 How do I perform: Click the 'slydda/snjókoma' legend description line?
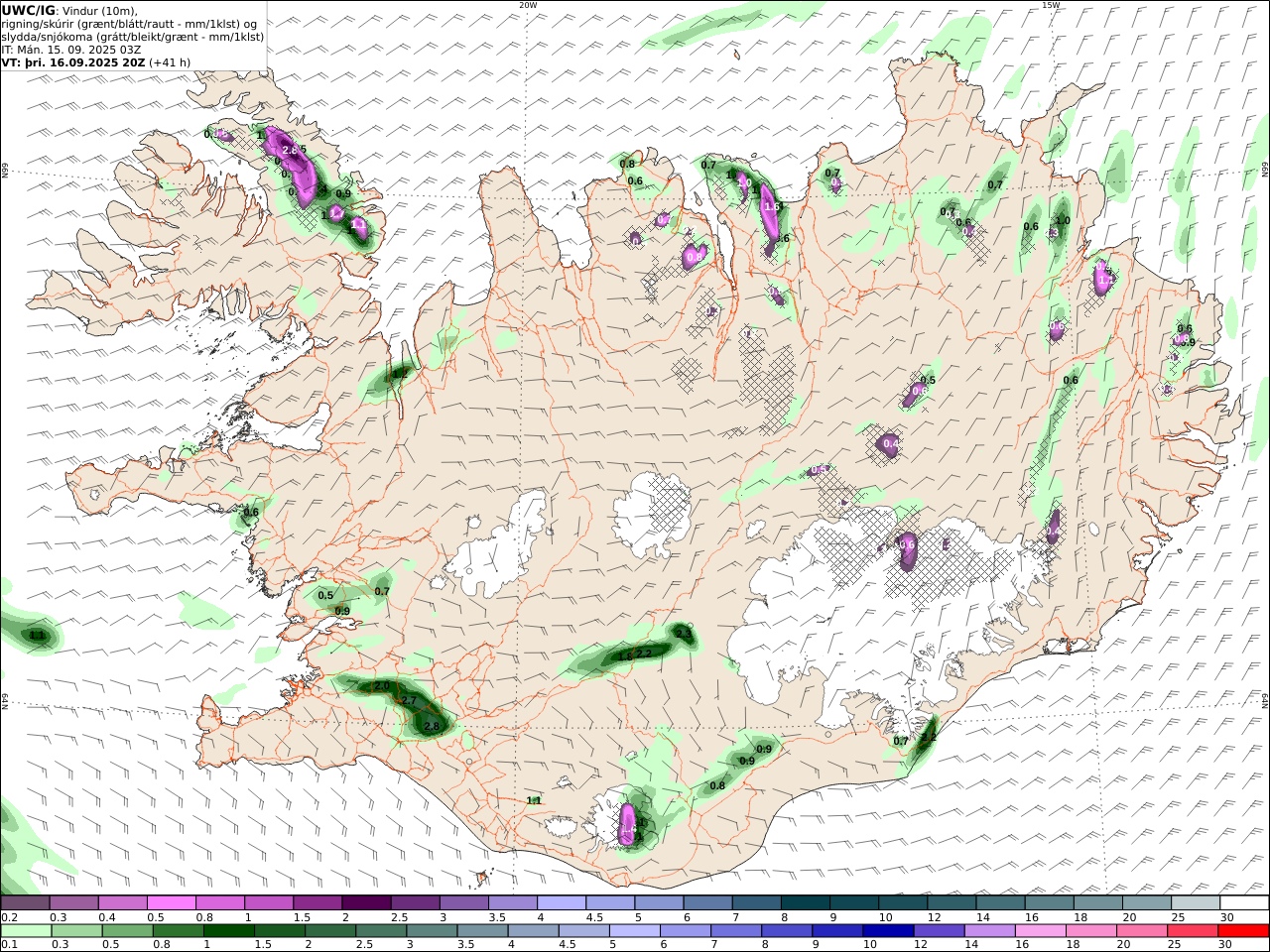point(133,37)
